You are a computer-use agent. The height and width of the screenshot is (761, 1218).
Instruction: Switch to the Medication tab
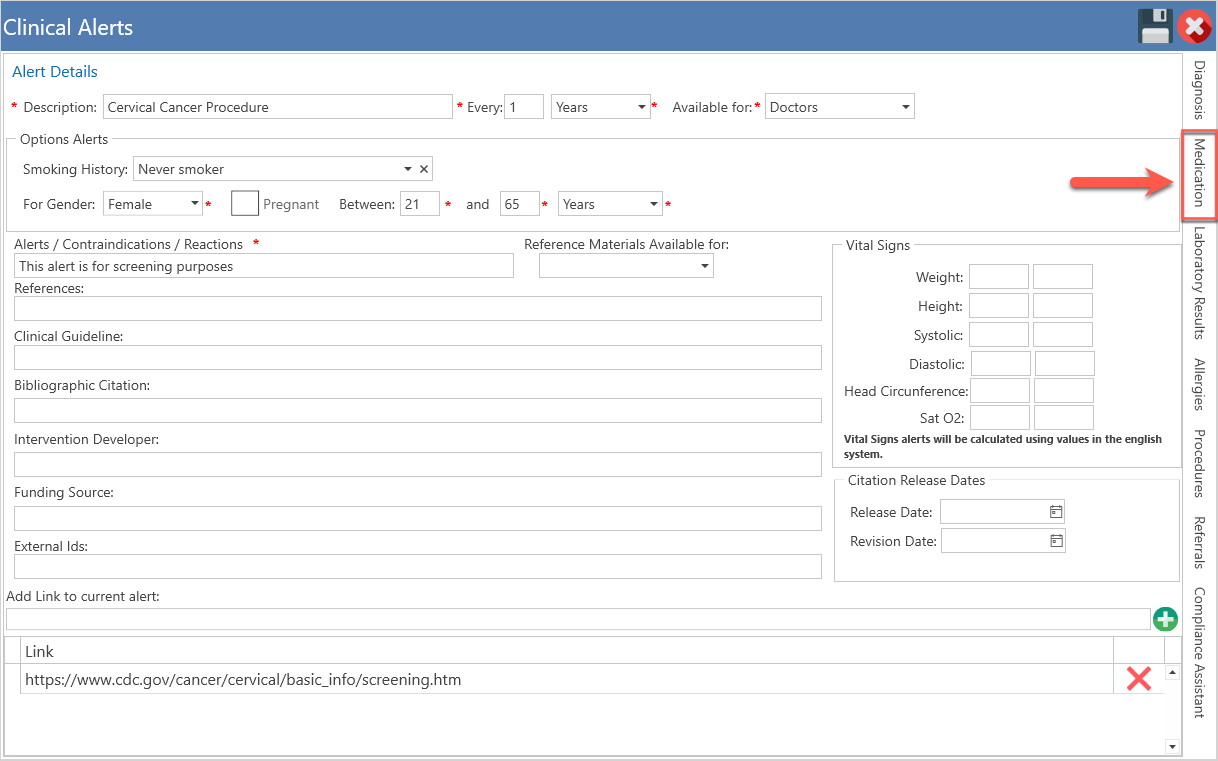[1199, 174]
